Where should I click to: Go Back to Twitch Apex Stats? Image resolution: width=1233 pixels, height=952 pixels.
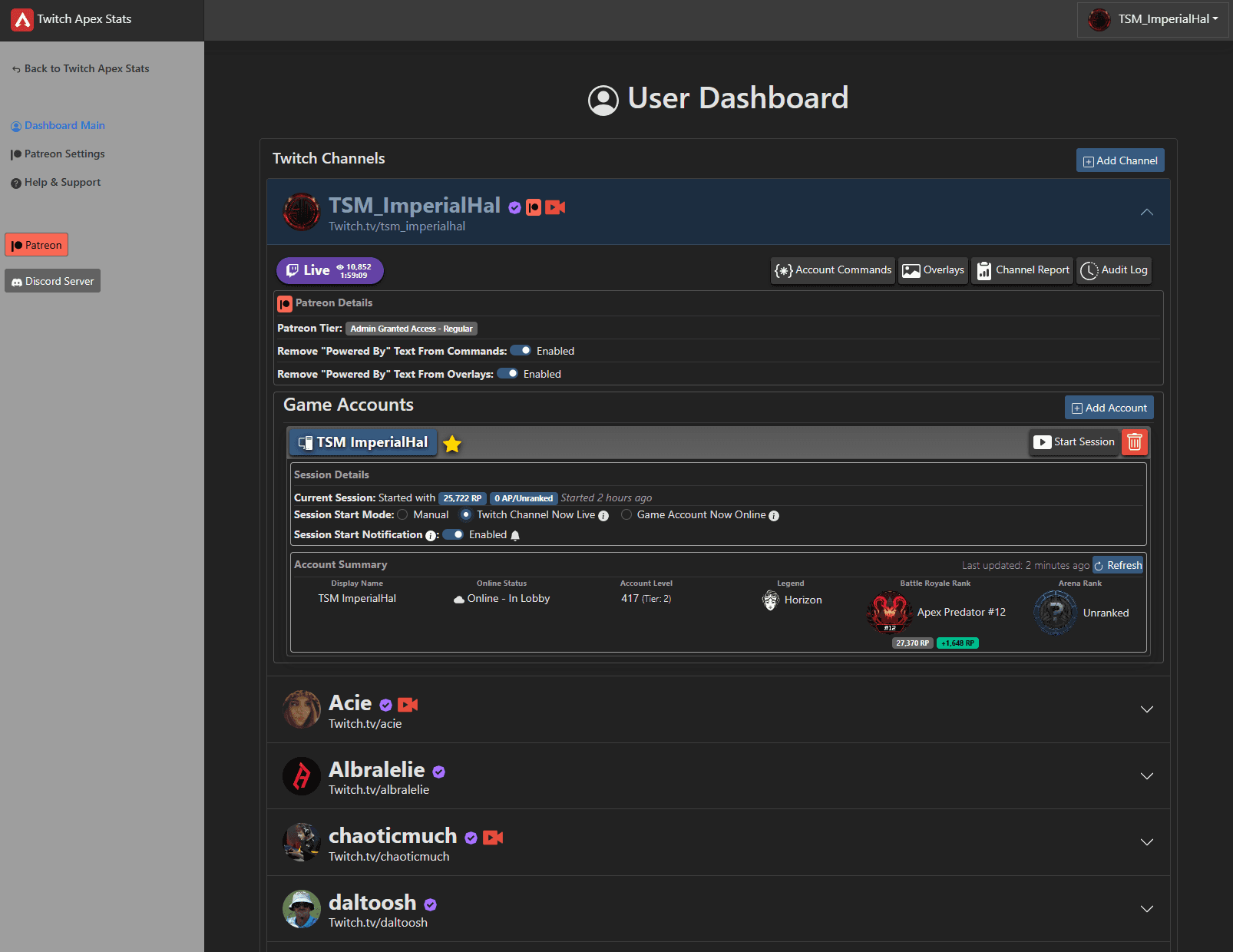pyautogui.click(x=81, y=69)
